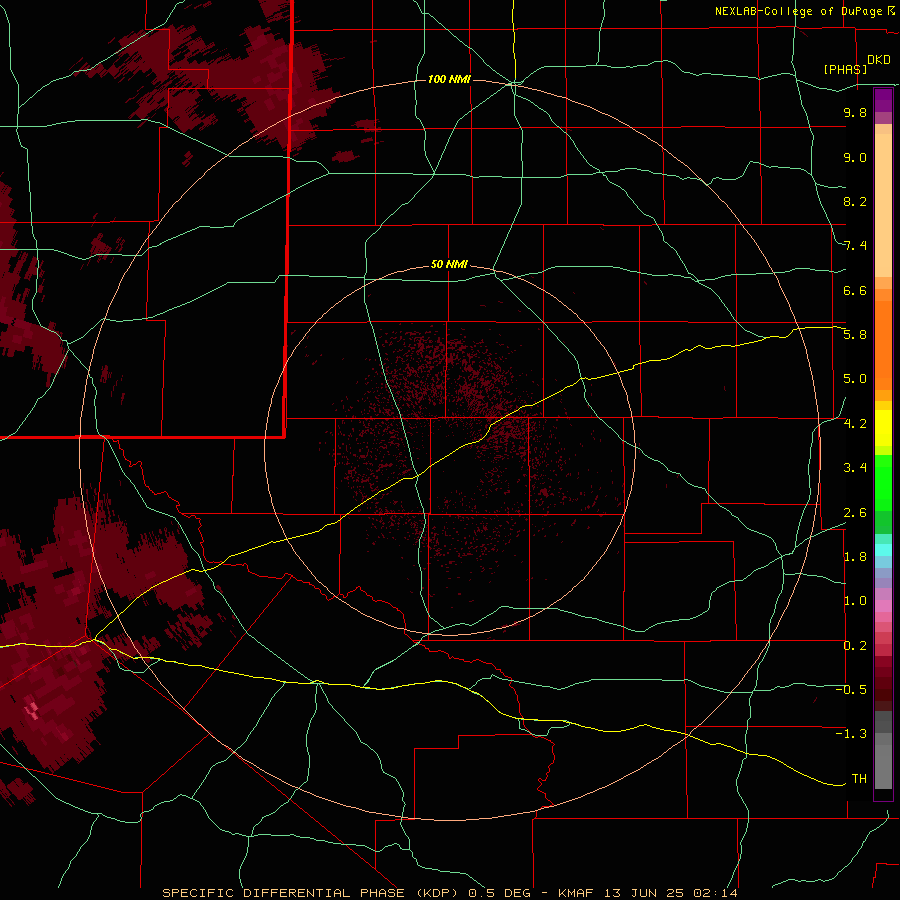Click the NEXLAB-College of DuPage credit text
The height and width of the screenshot is (900, 900).
coord(798,11)
